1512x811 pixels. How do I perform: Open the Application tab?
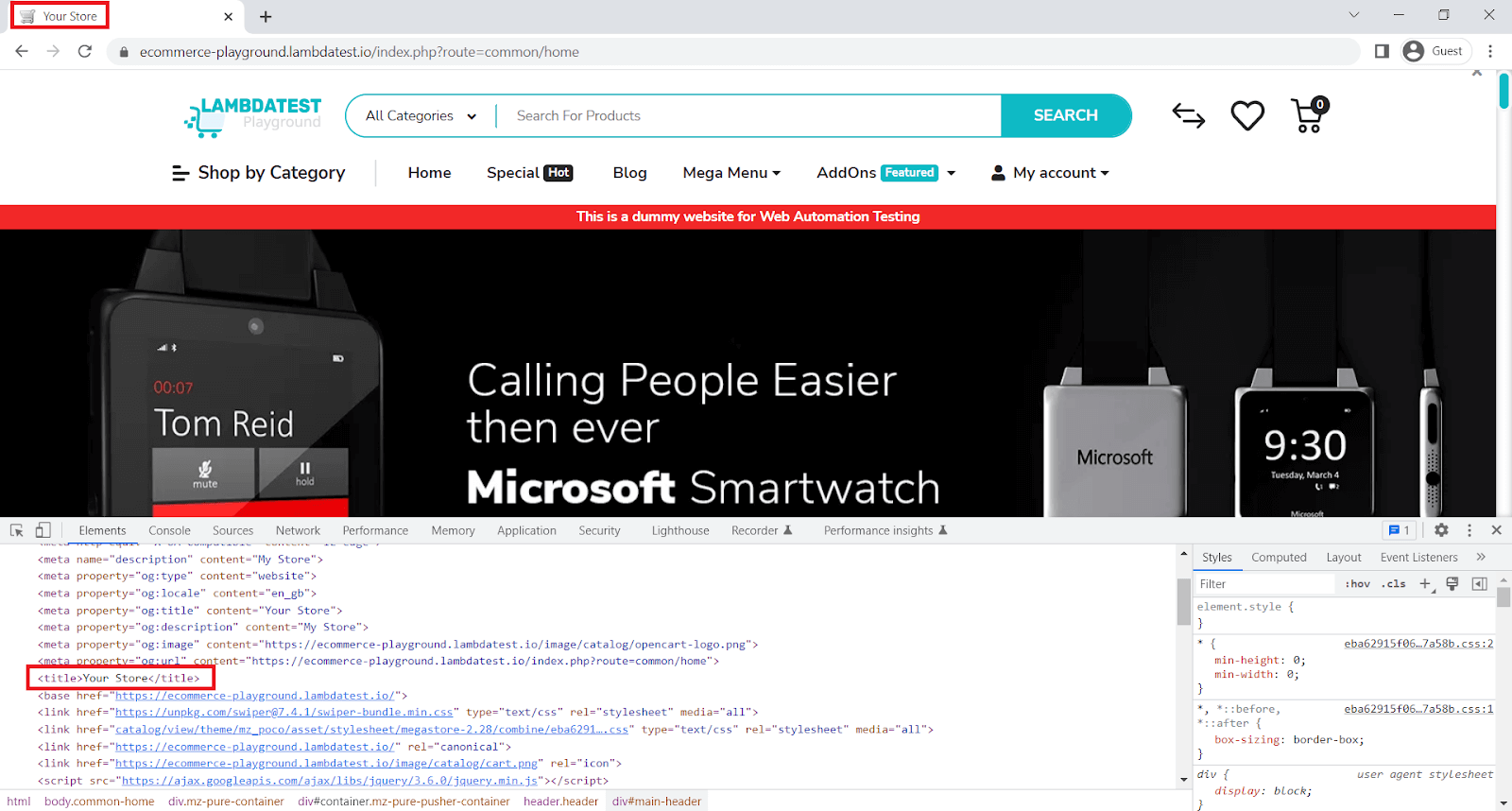coord(526,530)
